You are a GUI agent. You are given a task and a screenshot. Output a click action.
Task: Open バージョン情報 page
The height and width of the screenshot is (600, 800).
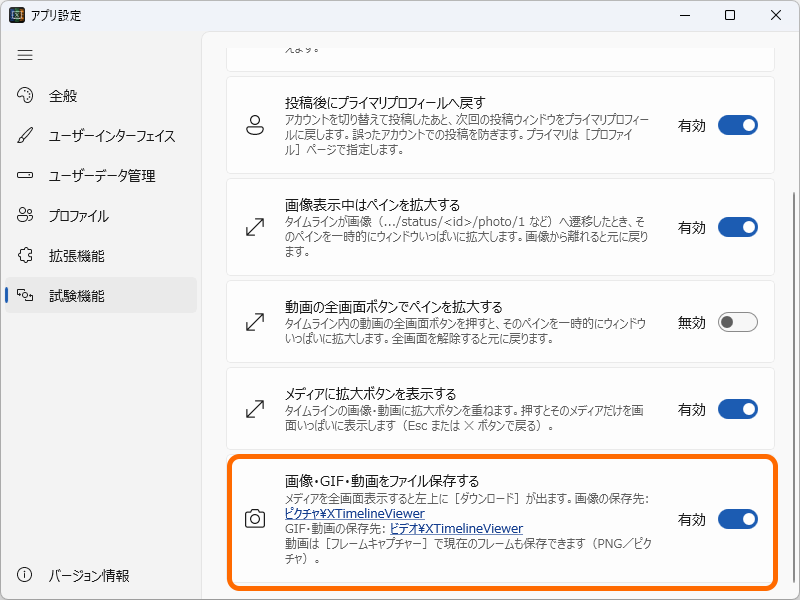[x=101, y=575]
